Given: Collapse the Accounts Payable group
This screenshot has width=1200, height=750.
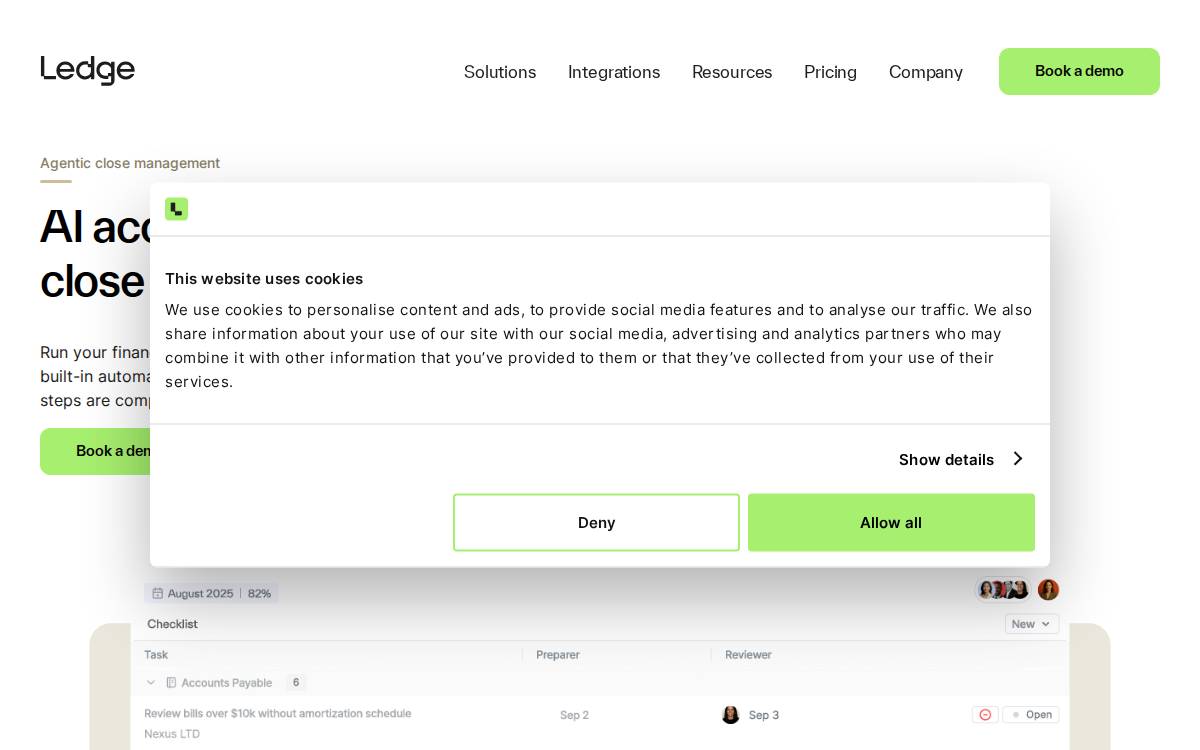Looking at the screenshot, I should pos(151,683).
